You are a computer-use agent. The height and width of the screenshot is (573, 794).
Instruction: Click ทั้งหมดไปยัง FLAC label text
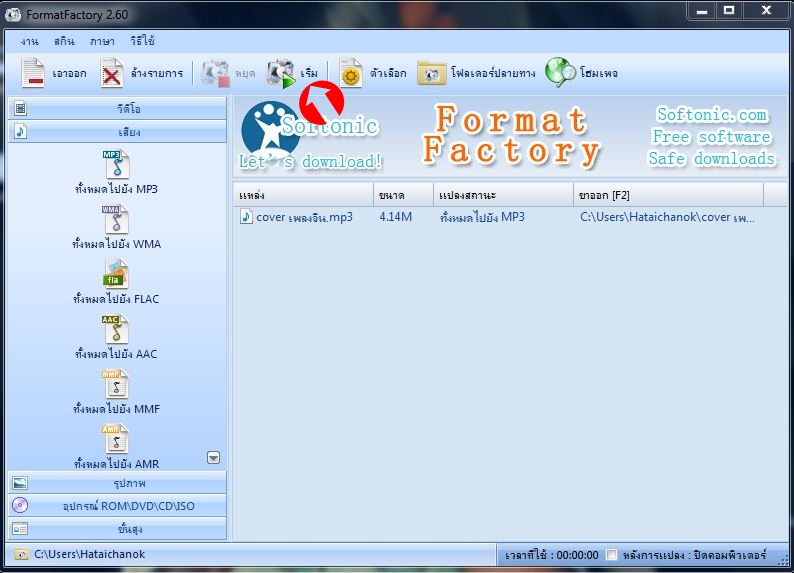tap(116, 299)
